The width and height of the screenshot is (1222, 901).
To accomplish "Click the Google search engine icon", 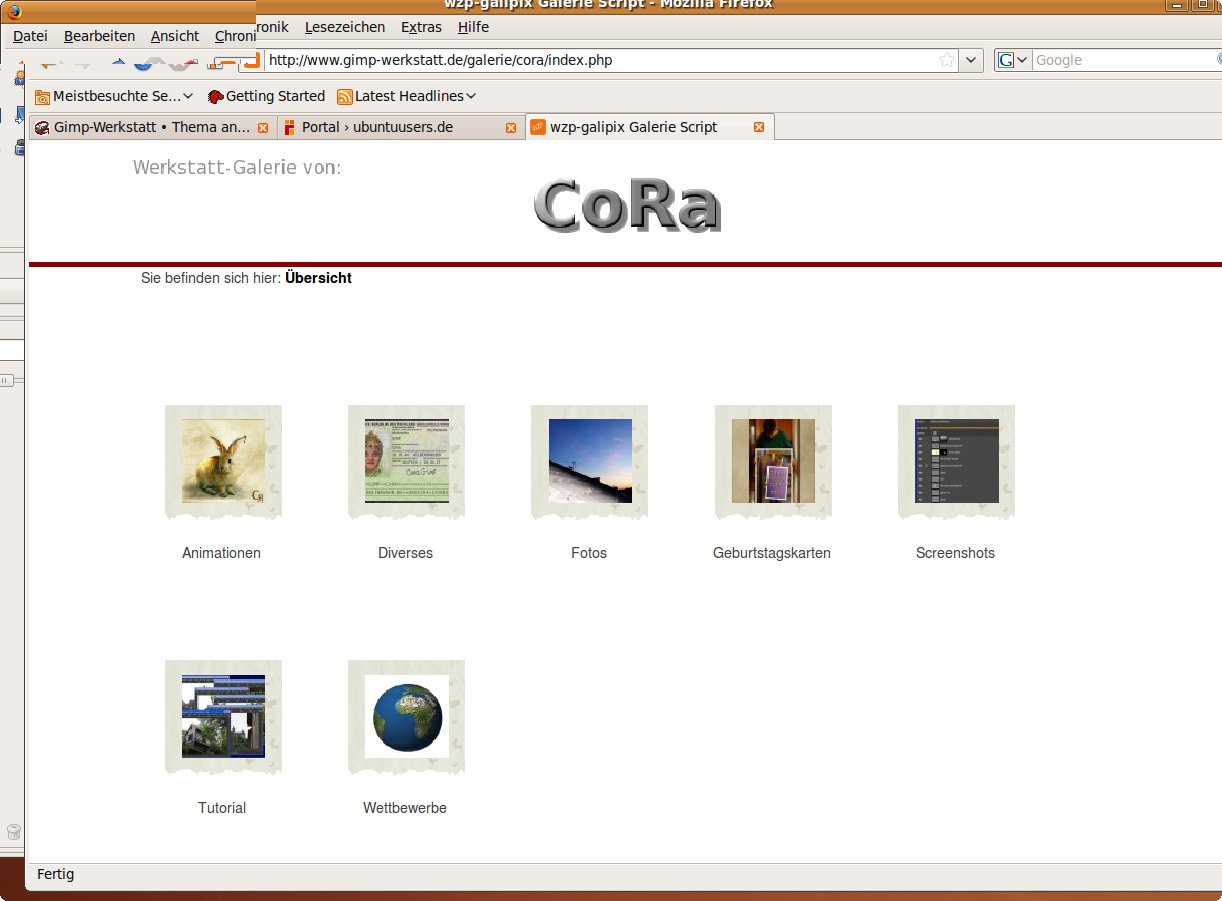I will click(1006, 60).
